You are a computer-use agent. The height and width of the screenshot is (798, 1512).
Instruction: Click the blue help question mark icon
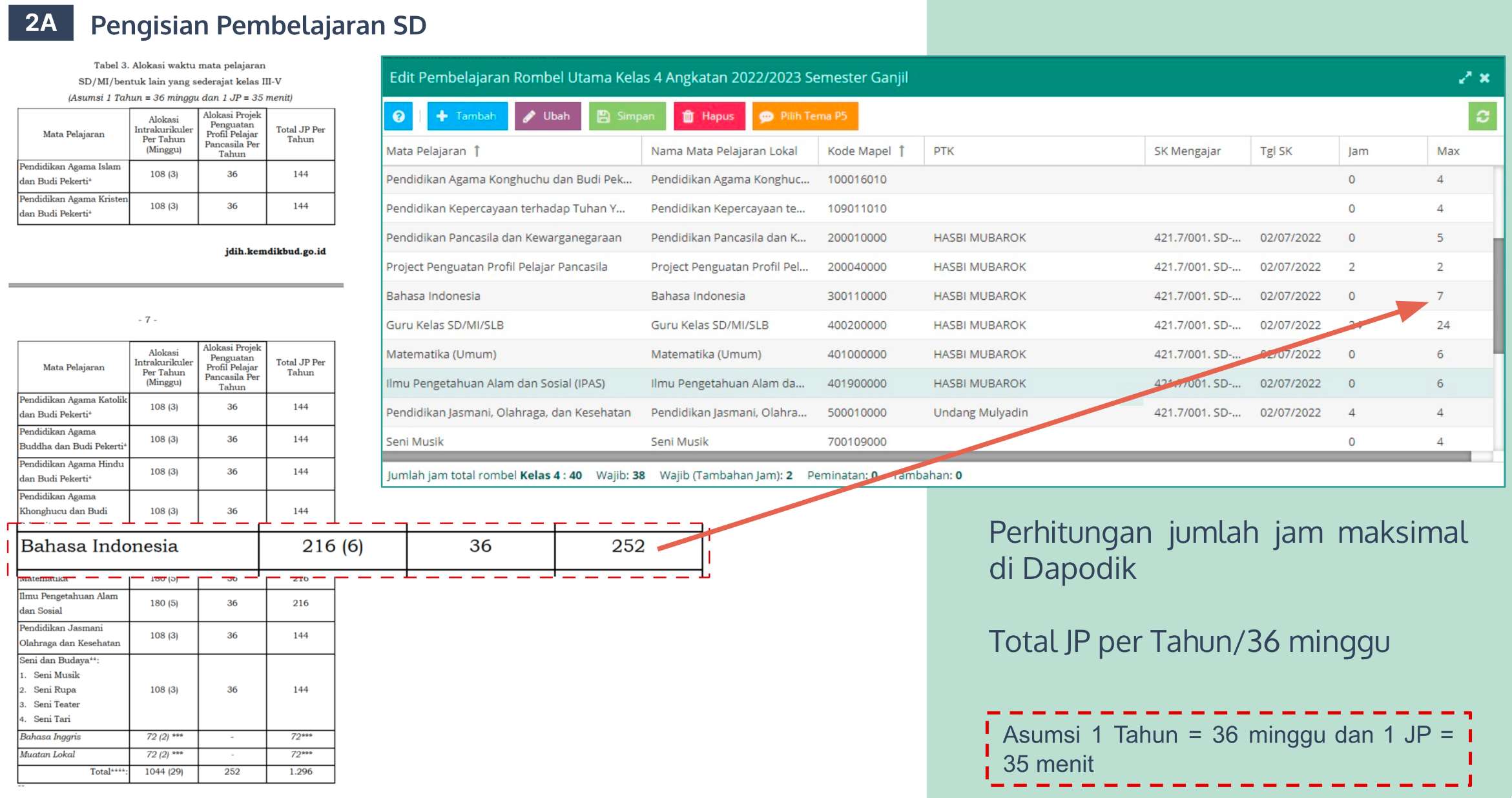pos(399,116)
